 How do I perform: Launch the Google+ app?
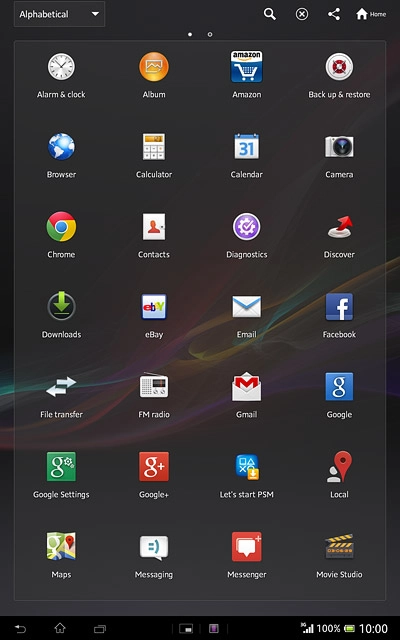click(154, 467)
